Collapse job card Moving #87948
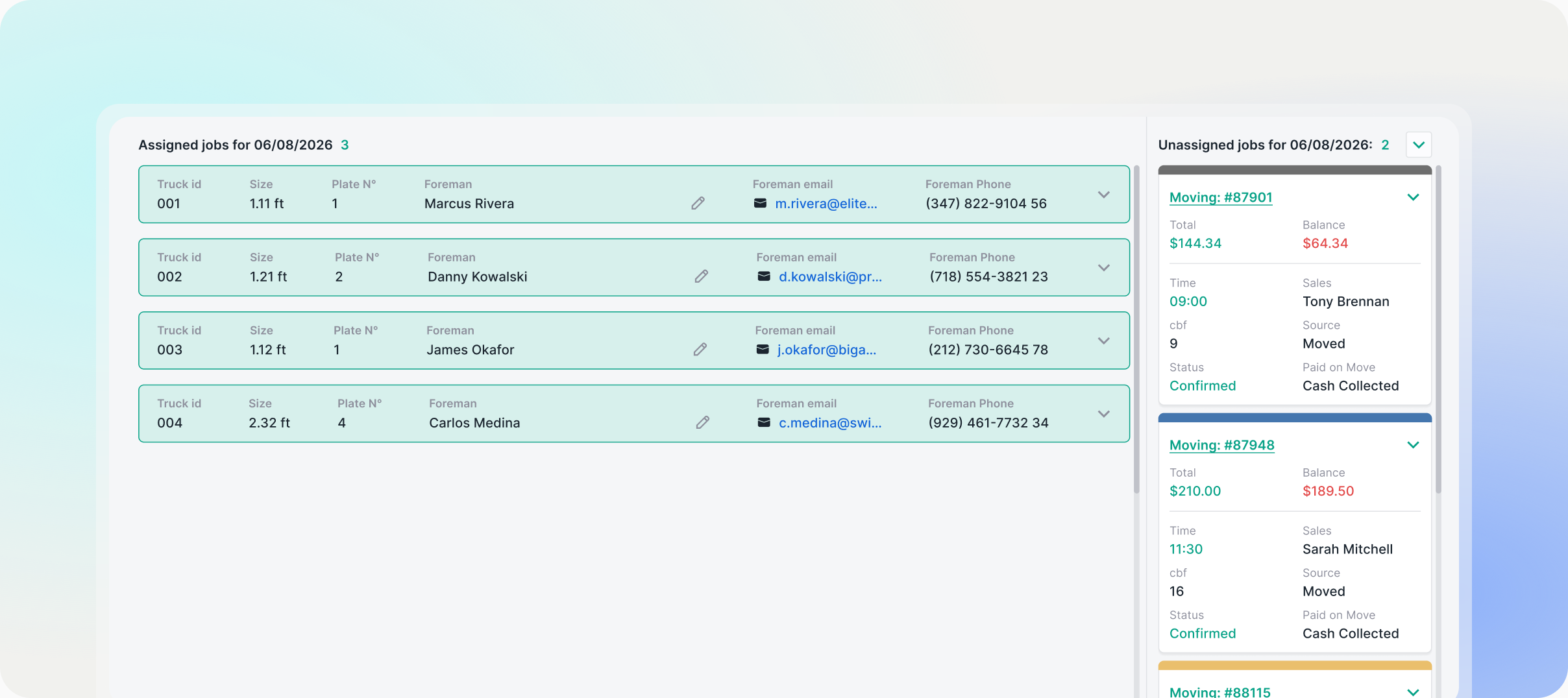1568x698 pixels. click(x=1413, y=445)
